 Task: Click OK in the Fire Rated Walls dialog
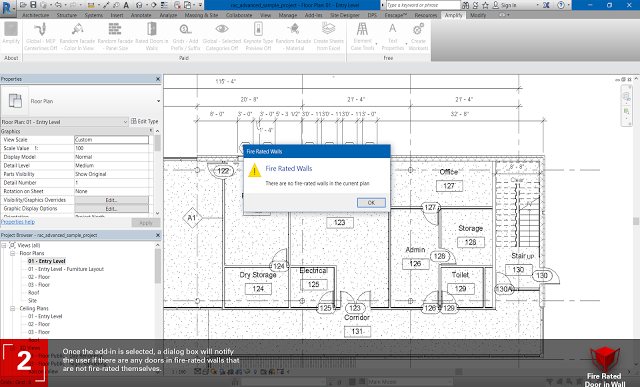(371, 203)
